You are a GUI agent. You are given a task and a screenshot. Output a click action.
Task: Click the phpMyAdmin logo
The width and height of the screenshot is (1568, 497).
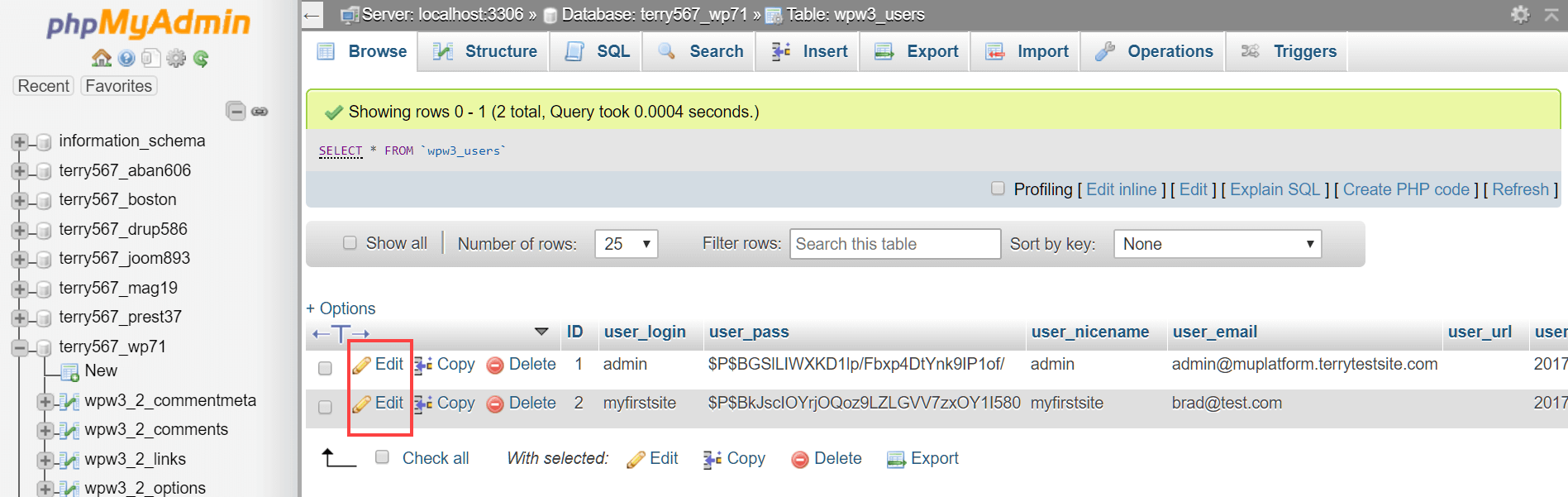(x=149, y=22)
